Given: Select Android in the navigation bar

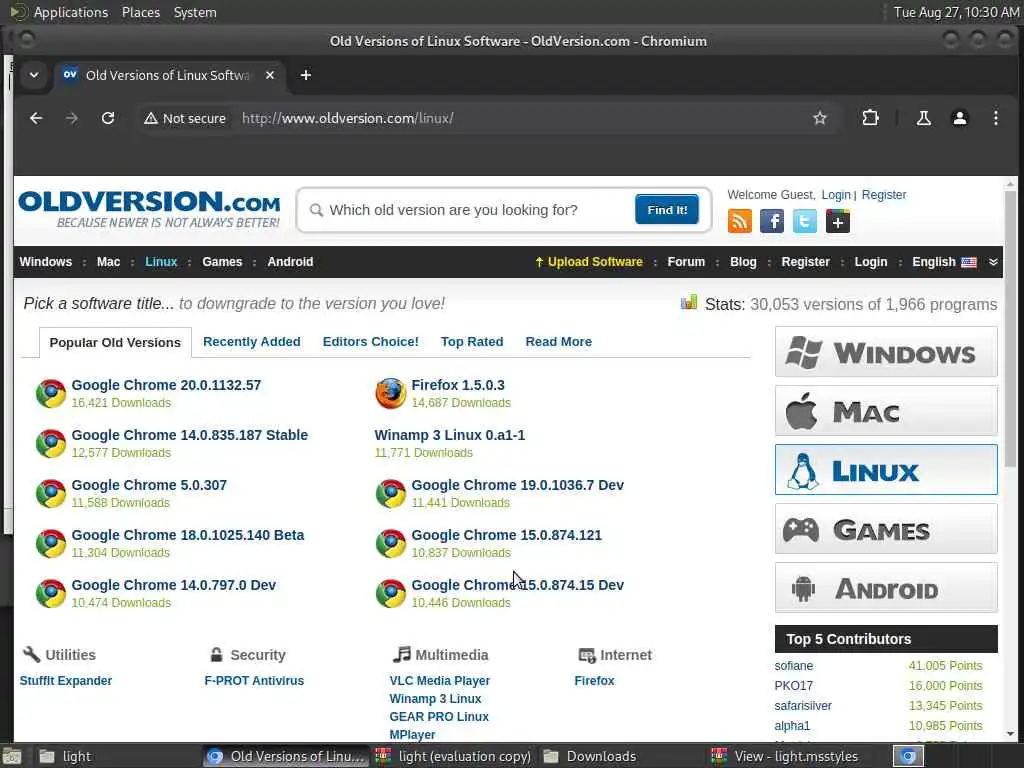Looking at the screenshot, I should (290, 262).
